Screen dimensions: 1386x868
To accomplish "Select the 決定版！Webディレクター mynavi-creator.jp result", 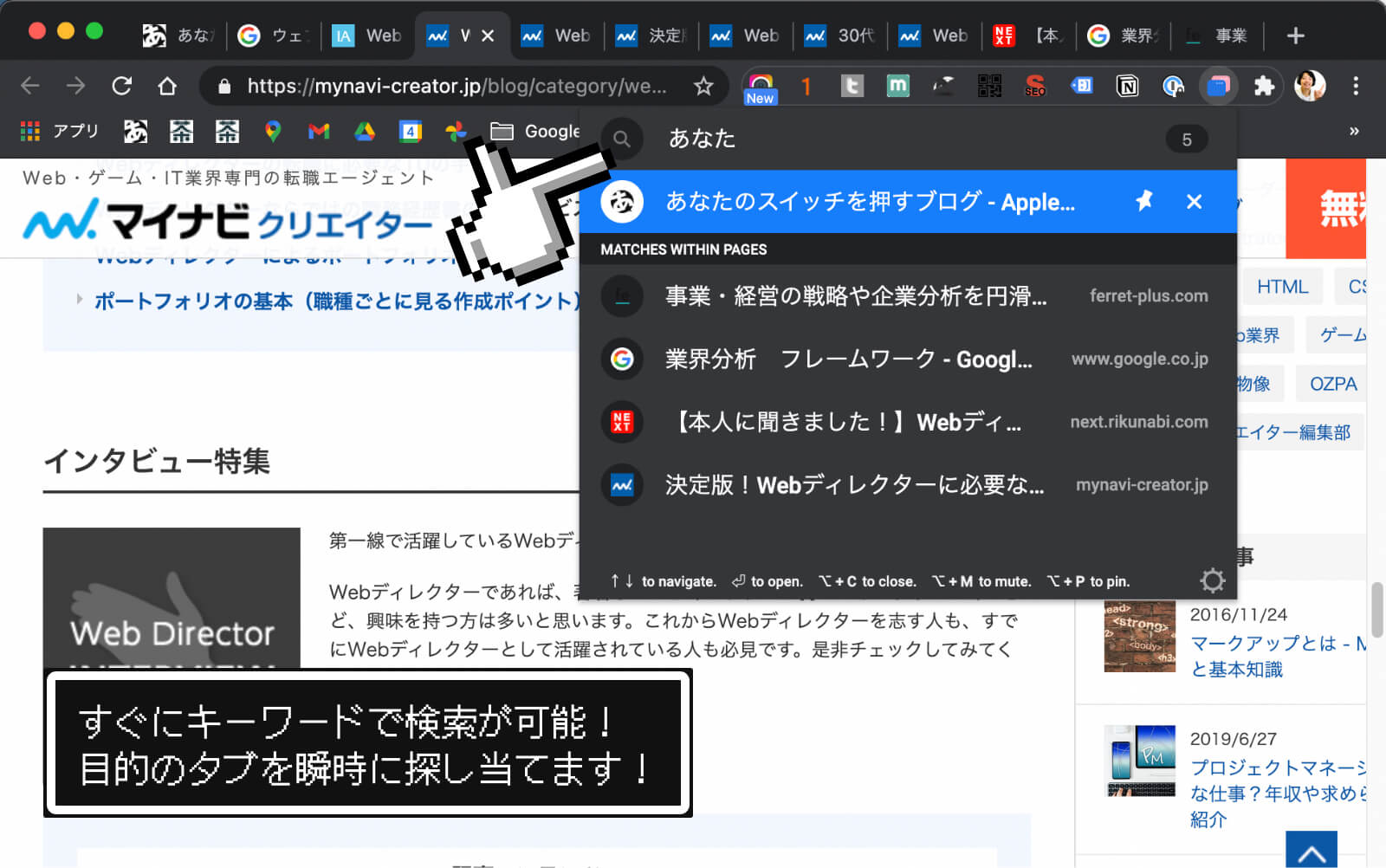I will click(x=908, y=485).
